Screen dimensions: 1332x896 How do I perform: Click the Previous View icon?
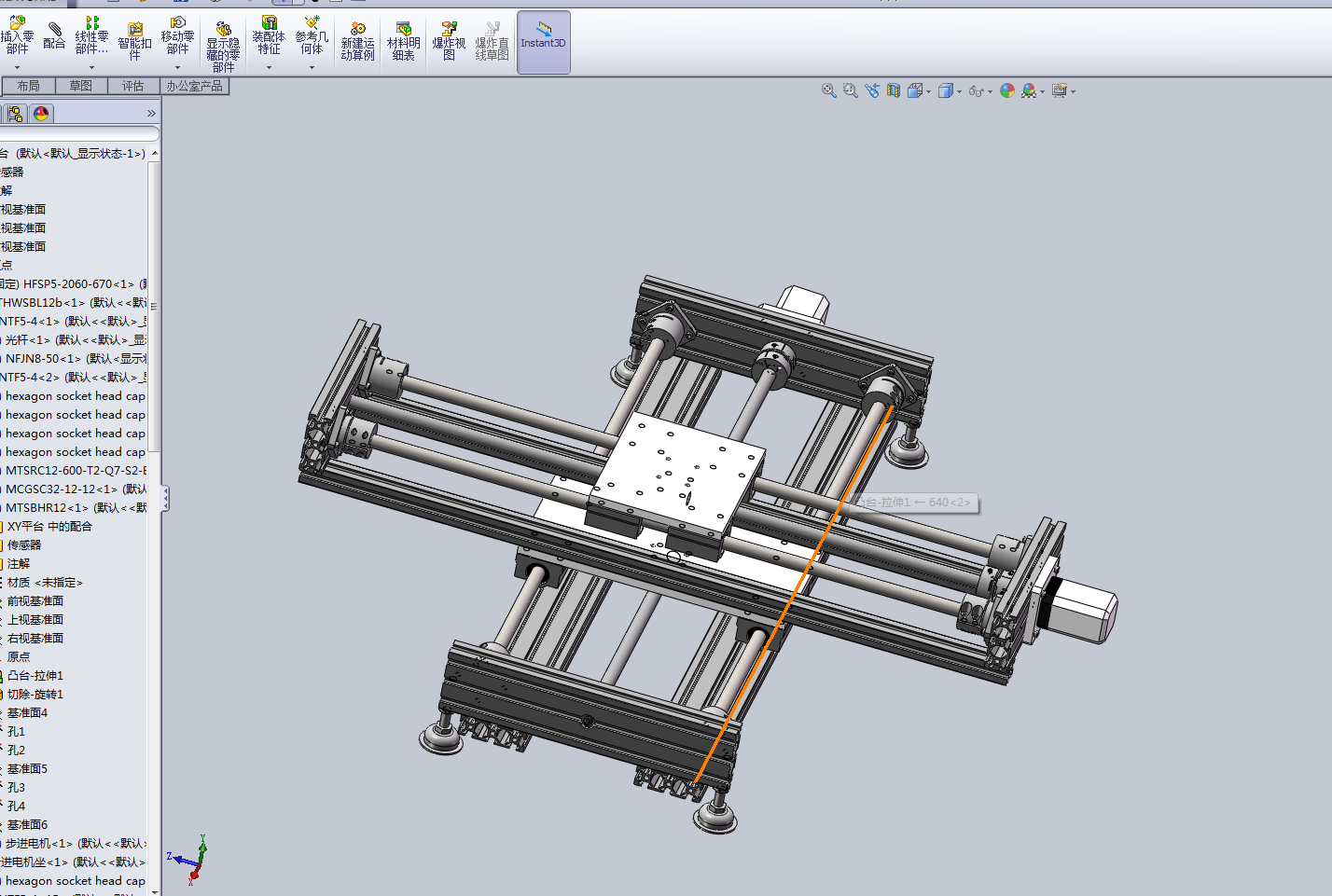[872, 90]
